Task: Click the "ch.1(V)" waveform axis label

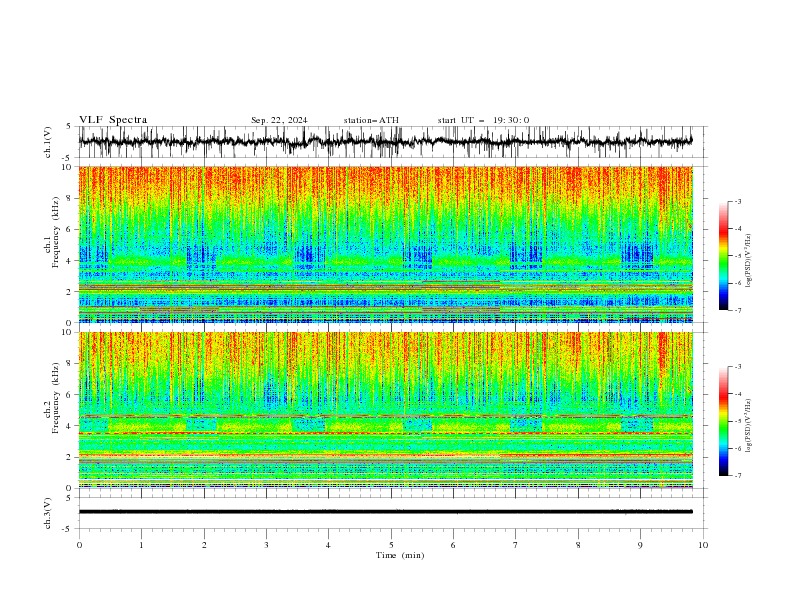Action: [48, 142]
